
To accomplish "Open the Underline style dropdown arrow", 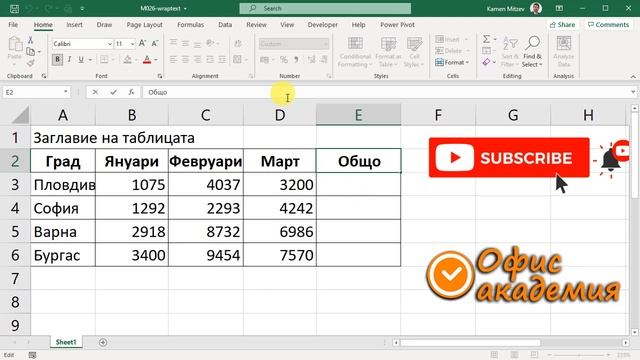I will click(x=90, y=60).
